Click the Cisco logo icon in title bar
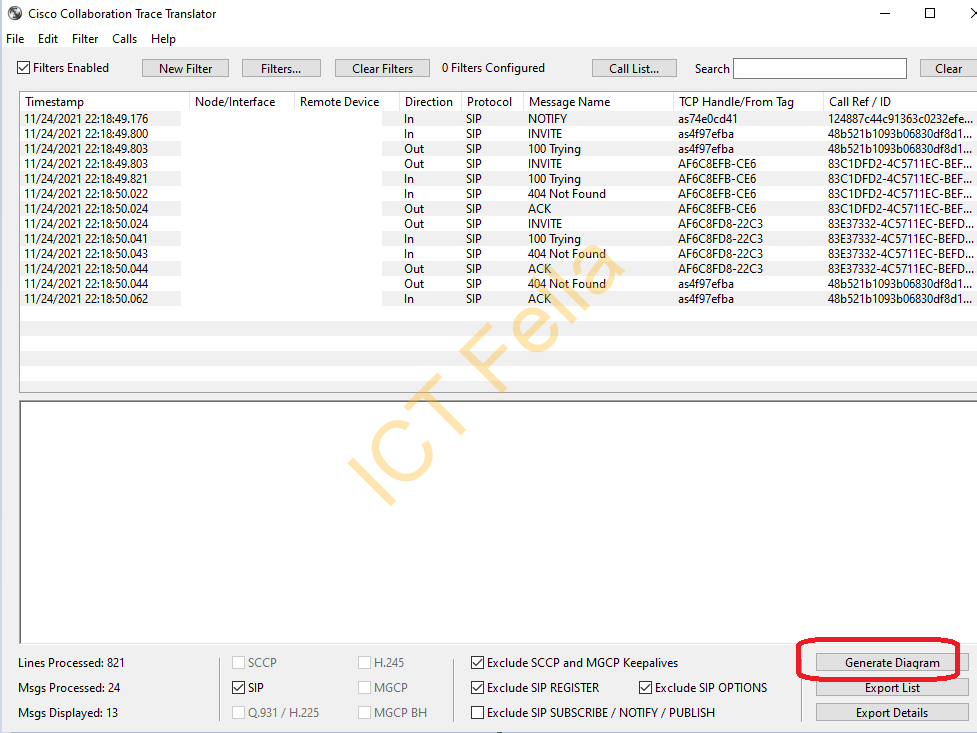The width and height of the screenshot is (977, 733). [14, 13]
